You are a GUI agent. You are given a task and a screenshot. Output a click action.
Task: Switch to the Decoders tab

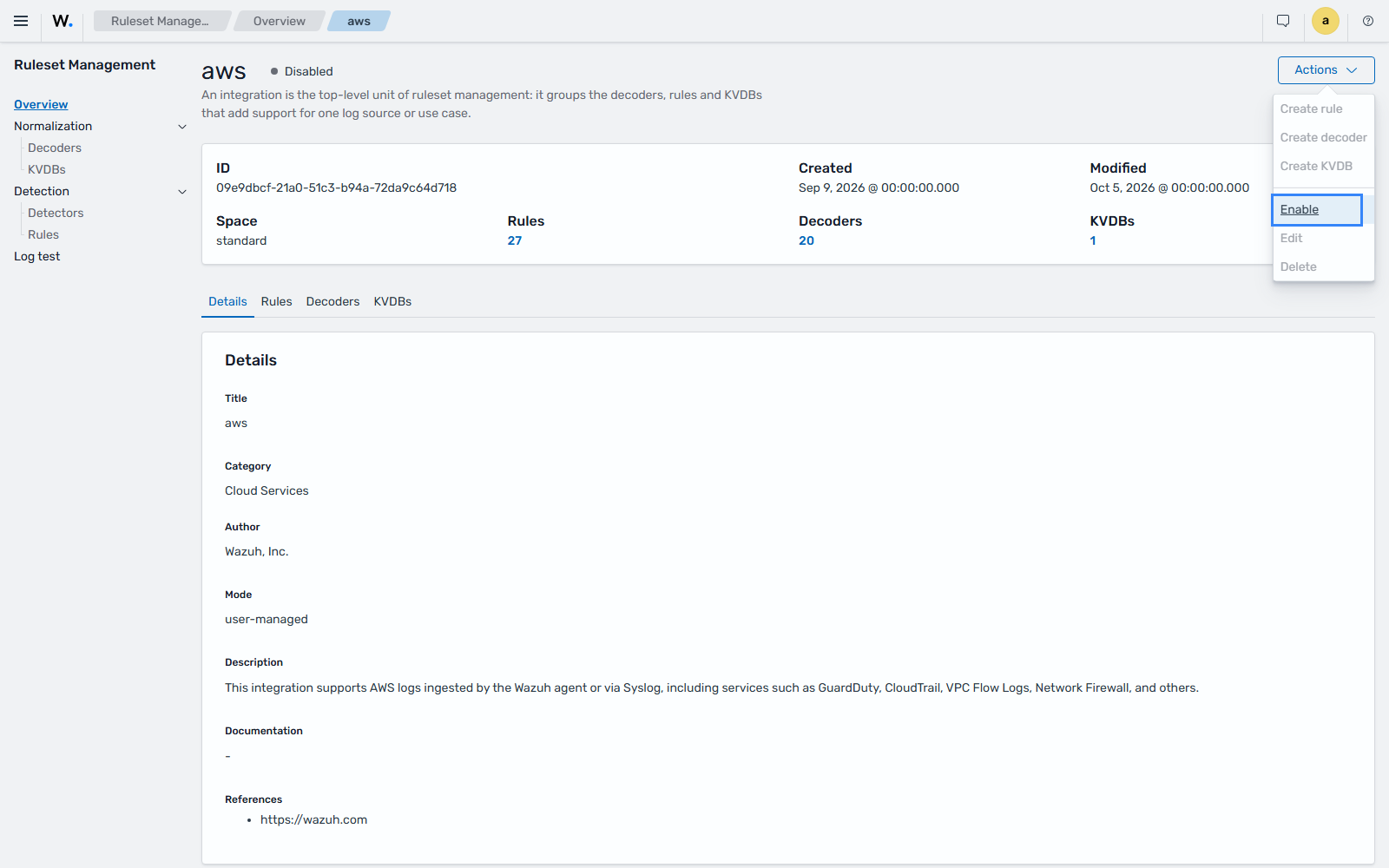tap(332, 301)
